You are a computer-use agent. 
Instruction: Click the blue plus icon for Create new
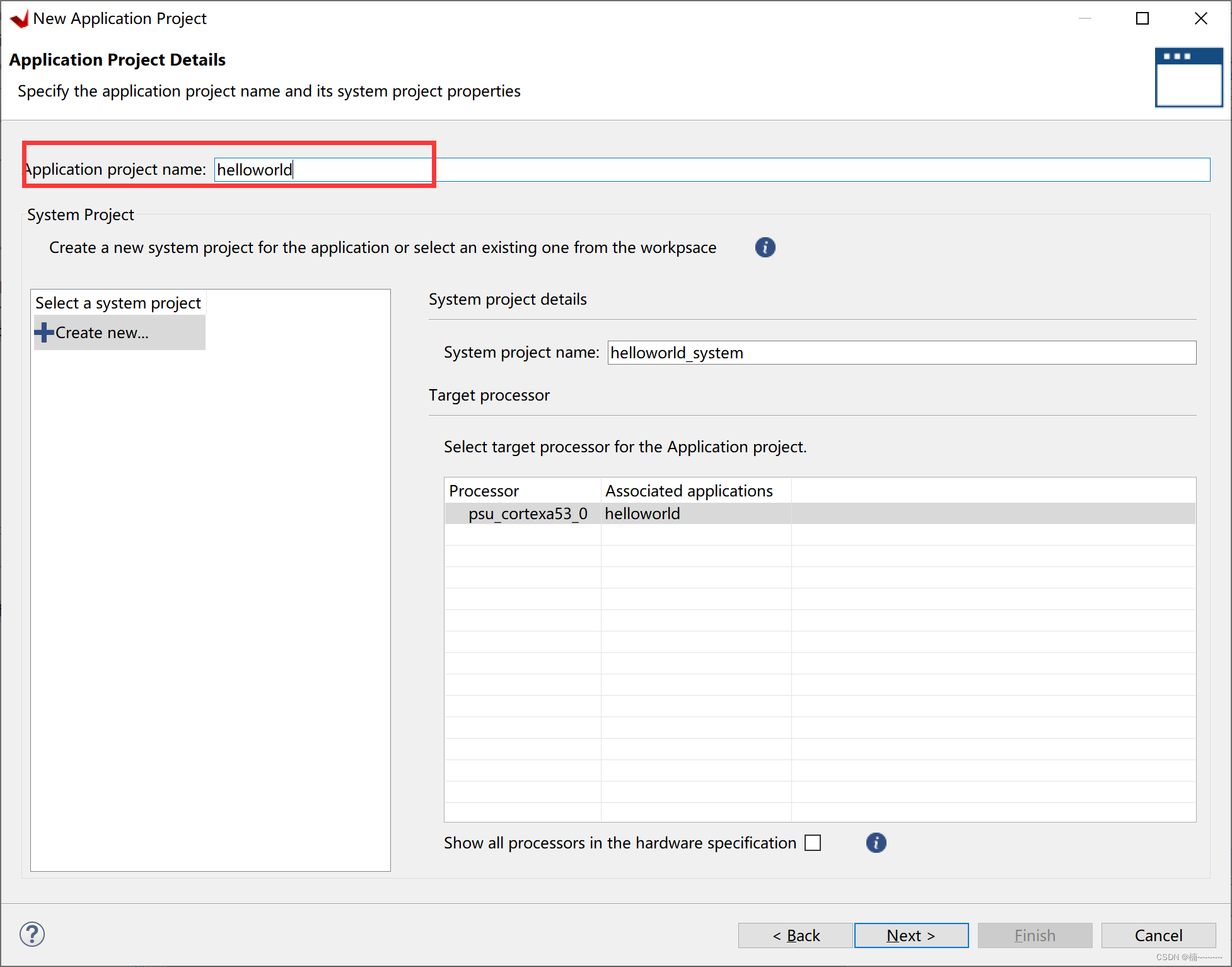coord(44,332)
